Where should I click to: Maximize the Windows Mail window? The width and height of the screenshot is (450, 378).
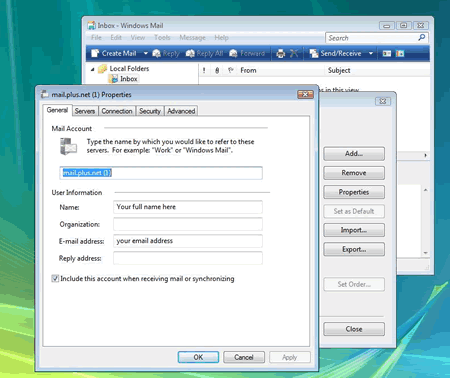tap(404, 25)
